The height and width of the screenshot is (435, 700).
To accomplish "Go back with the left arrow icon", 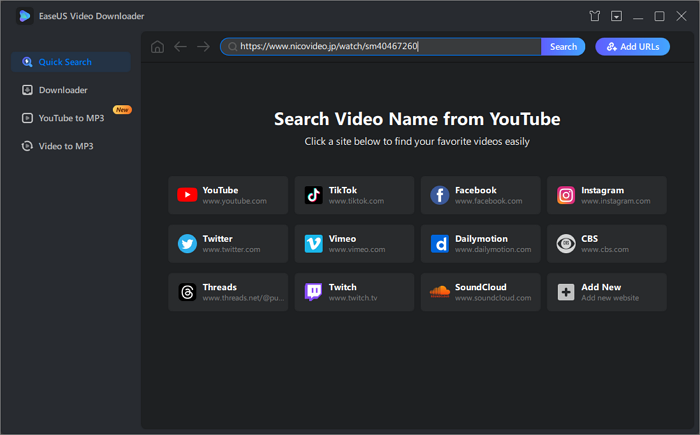I will click(180, 47).
